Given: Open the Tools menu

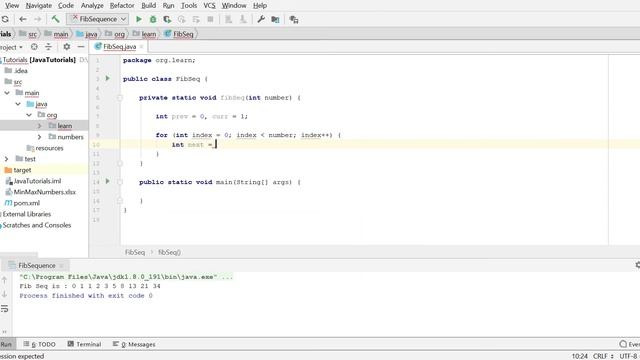Looking at the screenshot, I should 189,6.
